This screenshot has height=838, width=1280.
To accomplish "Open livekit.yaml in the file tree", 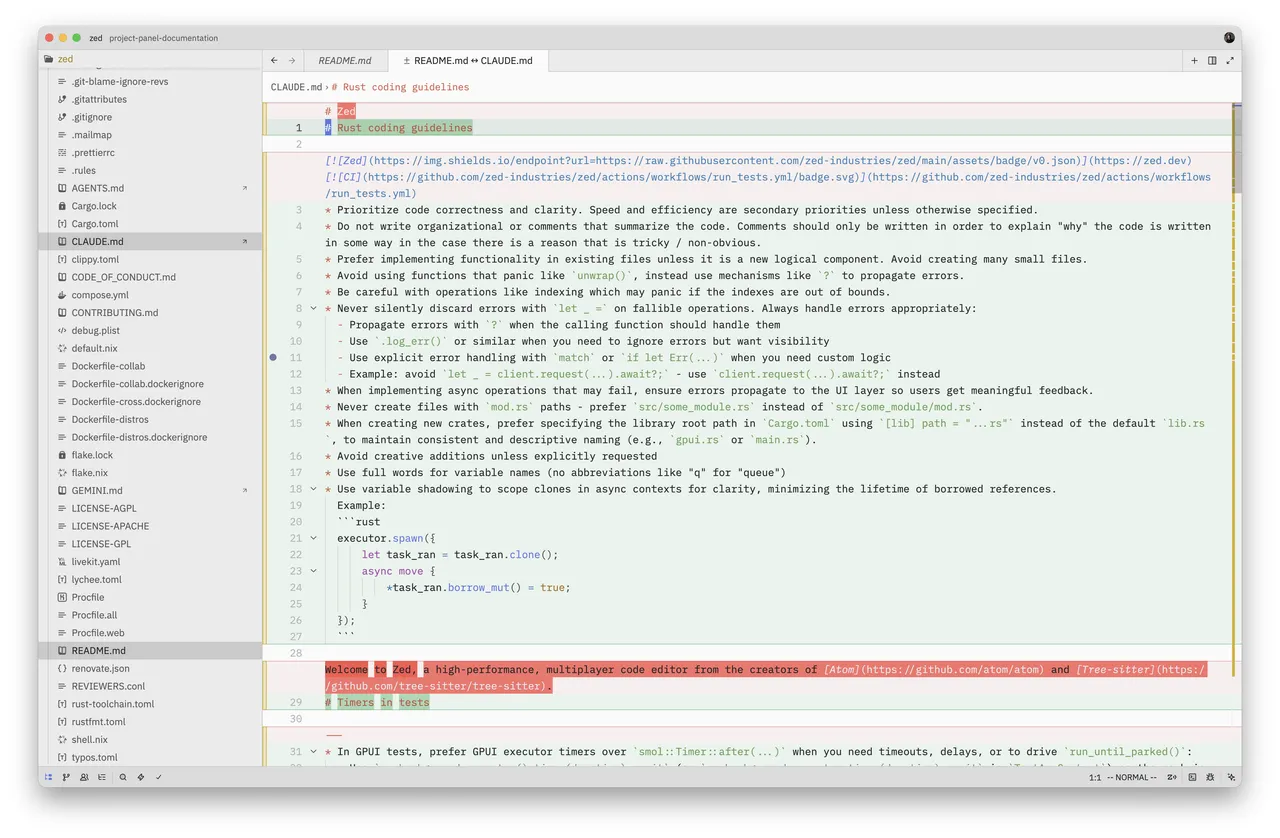I will (150, 561).
